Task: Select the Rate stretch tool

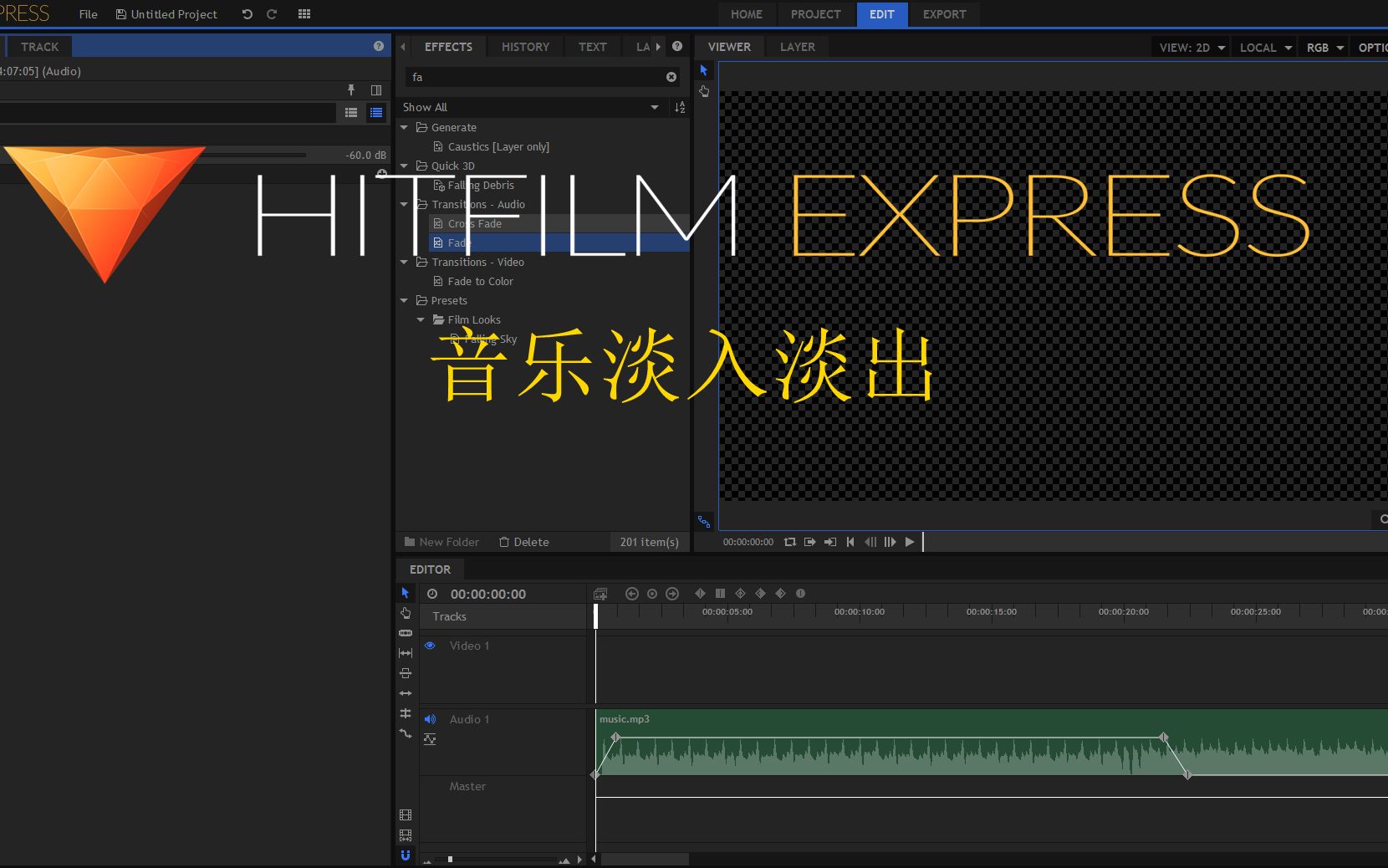Action: (406, 733)
